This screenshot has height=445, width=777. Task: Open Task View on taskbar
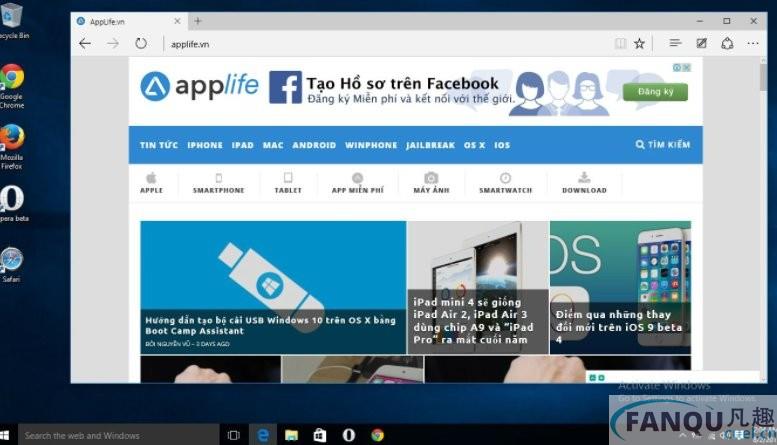233,435
